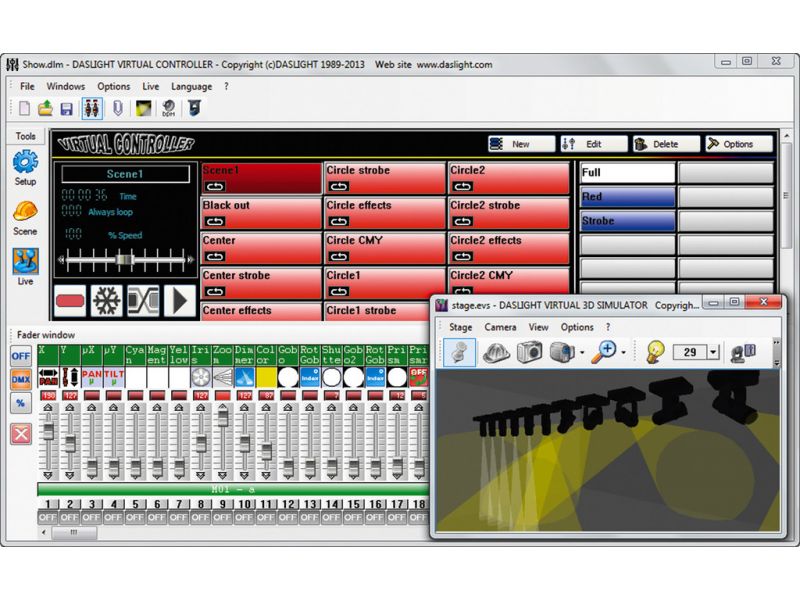Open the Language menu
Viewport: 800px width, 600px height.
point(191,87)
